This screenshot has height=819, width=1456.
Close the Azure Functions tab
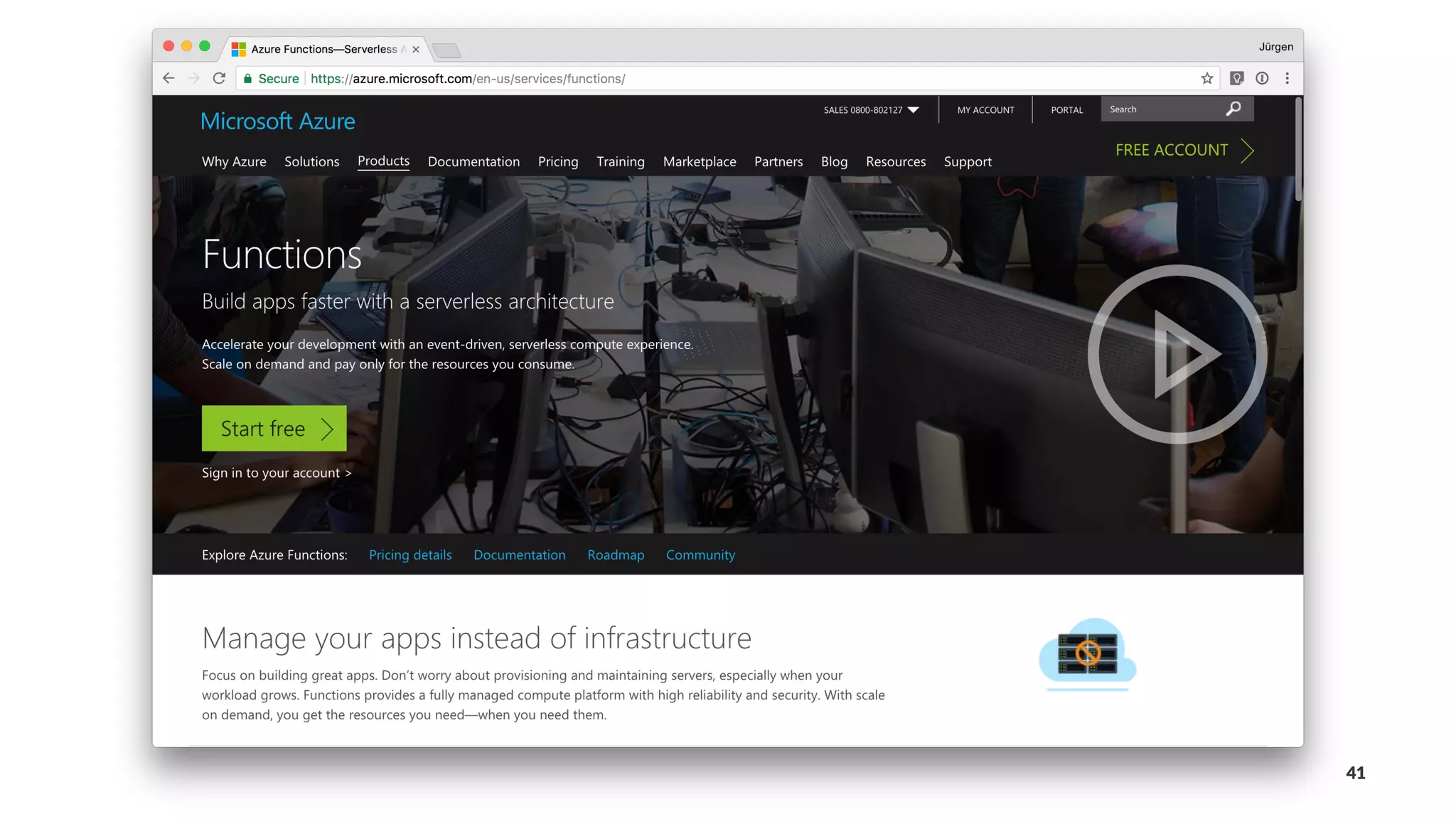tap(416, 49)
